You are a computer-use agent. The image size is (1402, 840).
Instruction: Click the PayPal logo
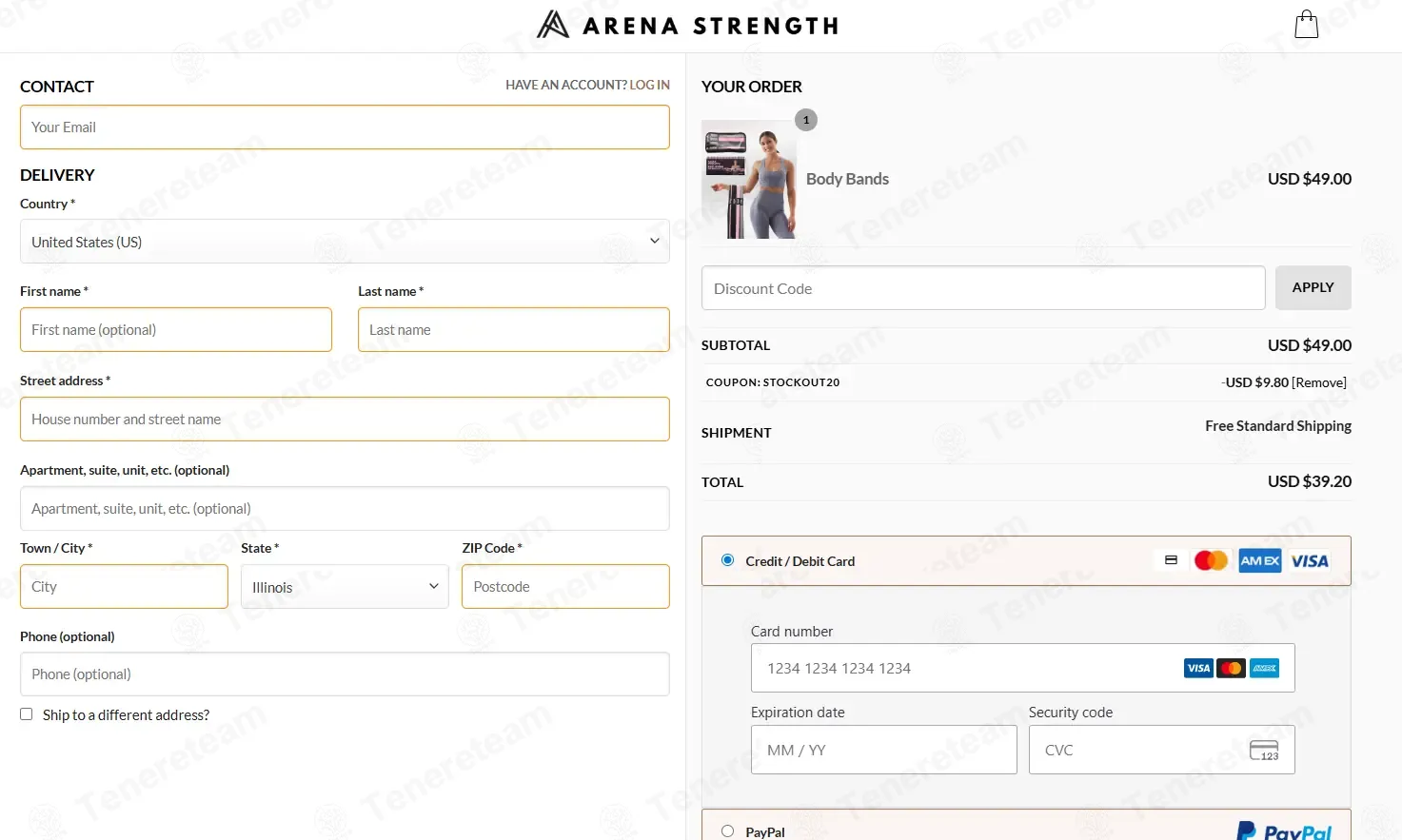[x=1284, y=830]
